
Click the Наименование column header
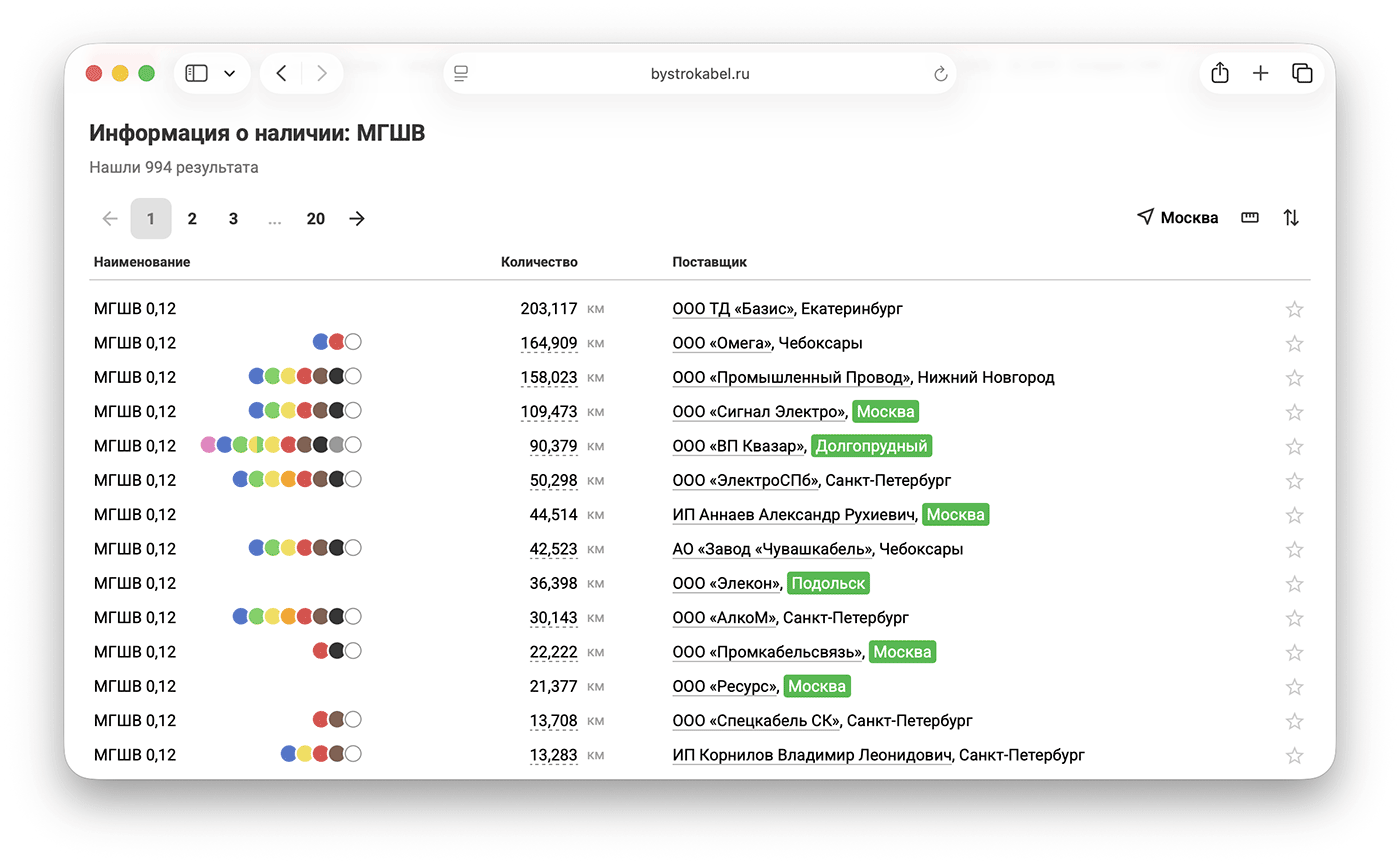click(x=142, y=262)
